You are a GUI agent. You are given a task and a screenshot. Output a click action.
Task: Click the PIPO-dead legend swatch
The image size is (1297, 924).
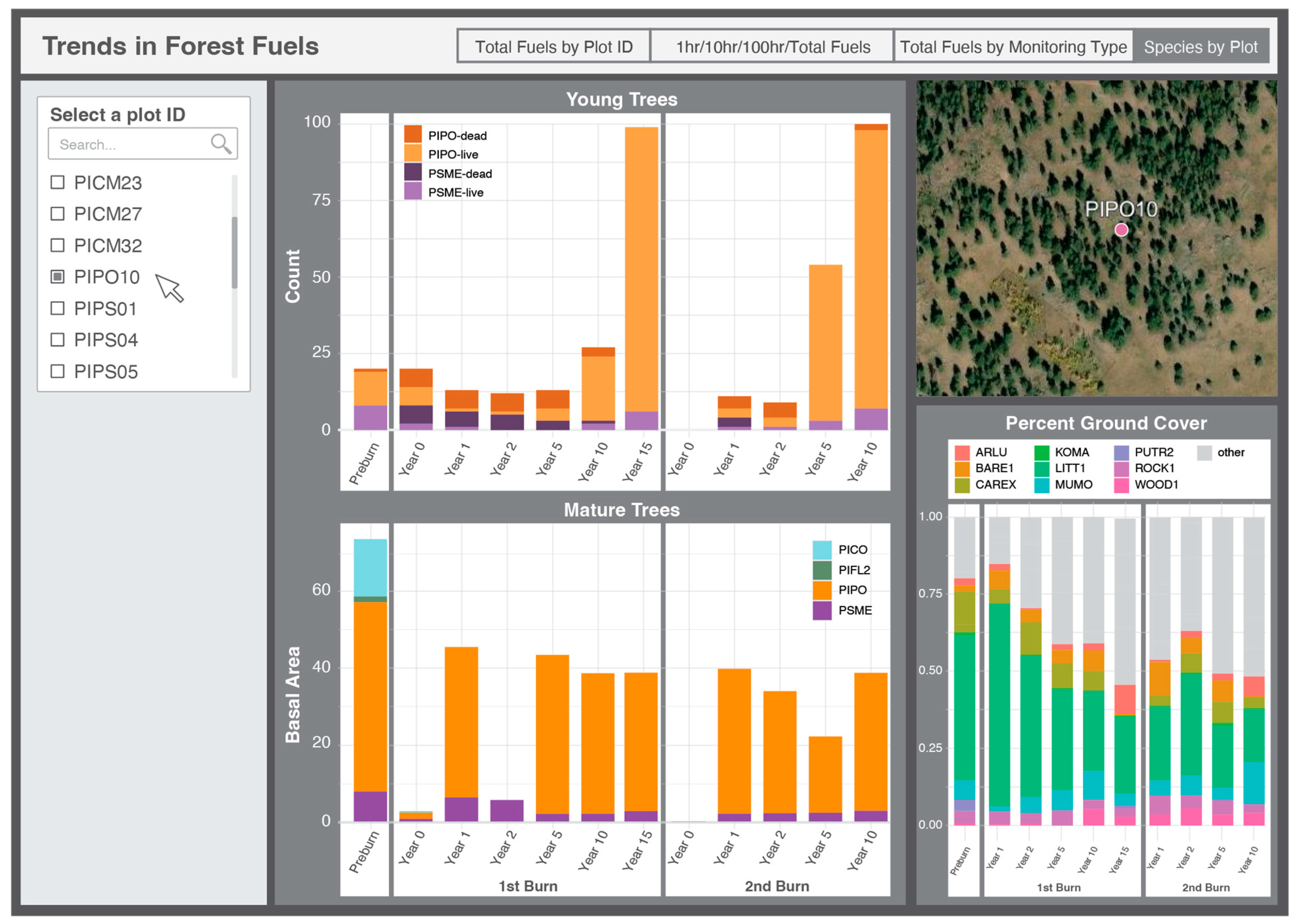click(x=412, y=135)
